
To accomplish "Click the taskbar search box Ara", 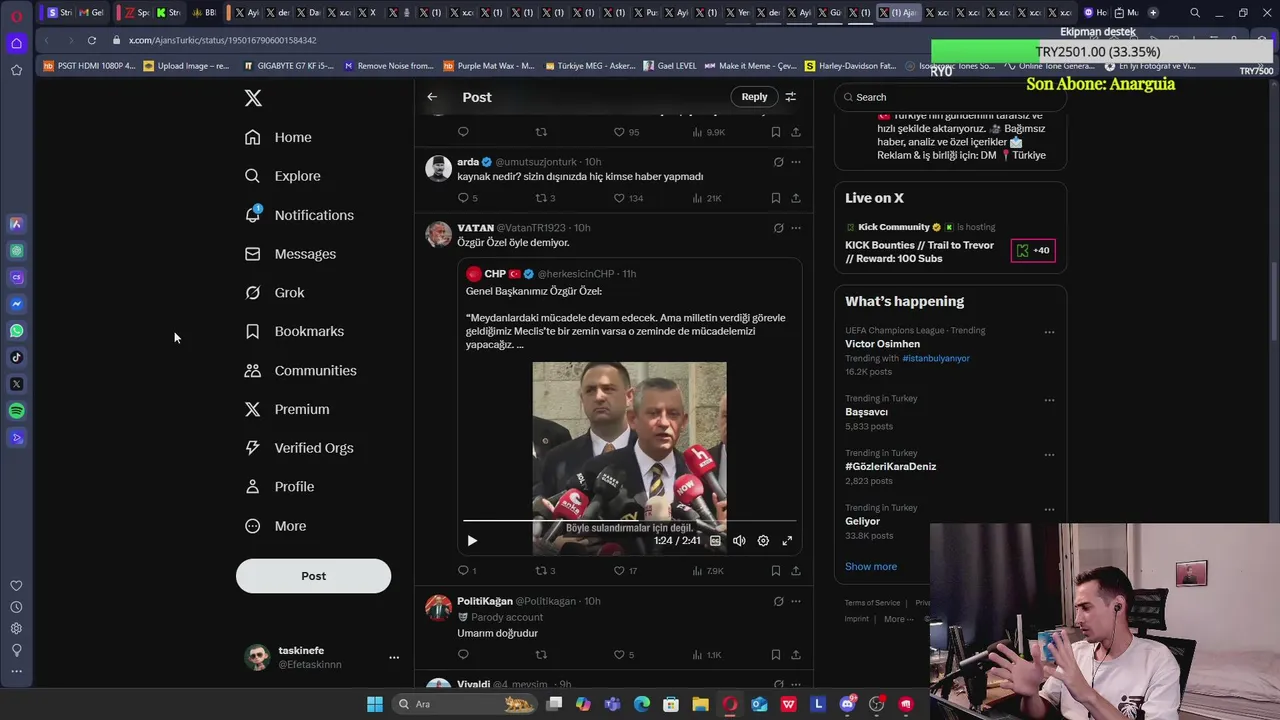I will pos(463,704).
